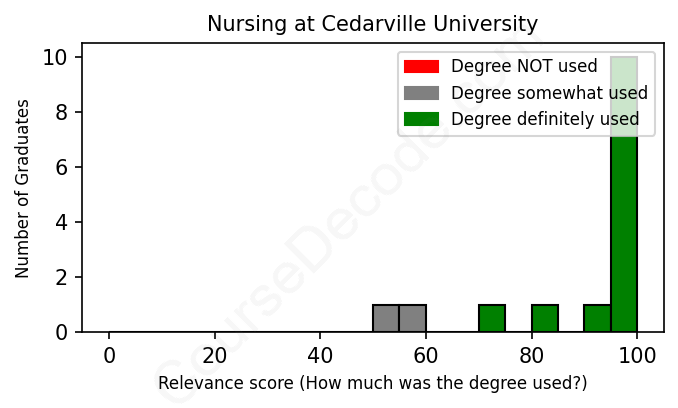The width and height of the screenshot is (678, 408).
Task: Click the green bar starting at score 80
Action: pos(545,318)
